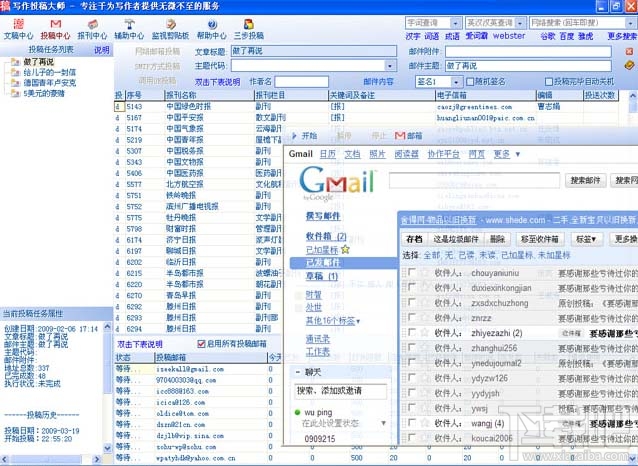Uncheck 启用所有投稿邮箱 checkbox

tap(201, 344)
